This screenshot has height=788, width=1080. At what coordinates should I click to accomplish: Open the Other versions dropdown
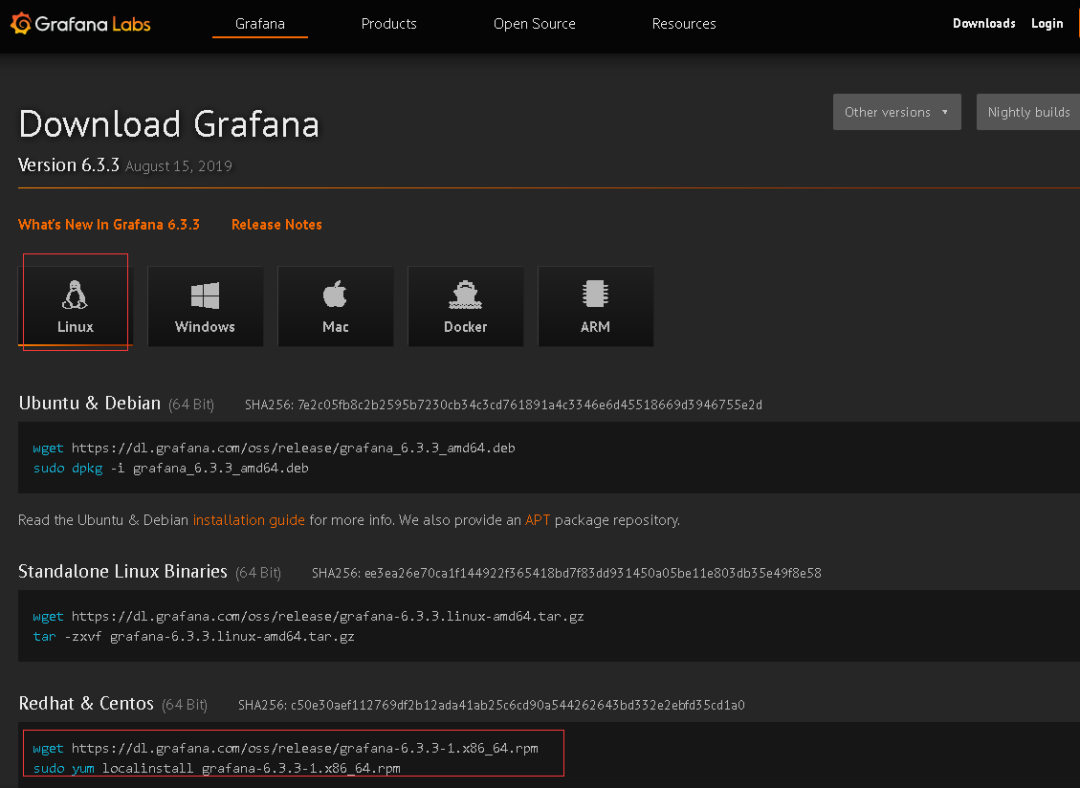point(896,112)
